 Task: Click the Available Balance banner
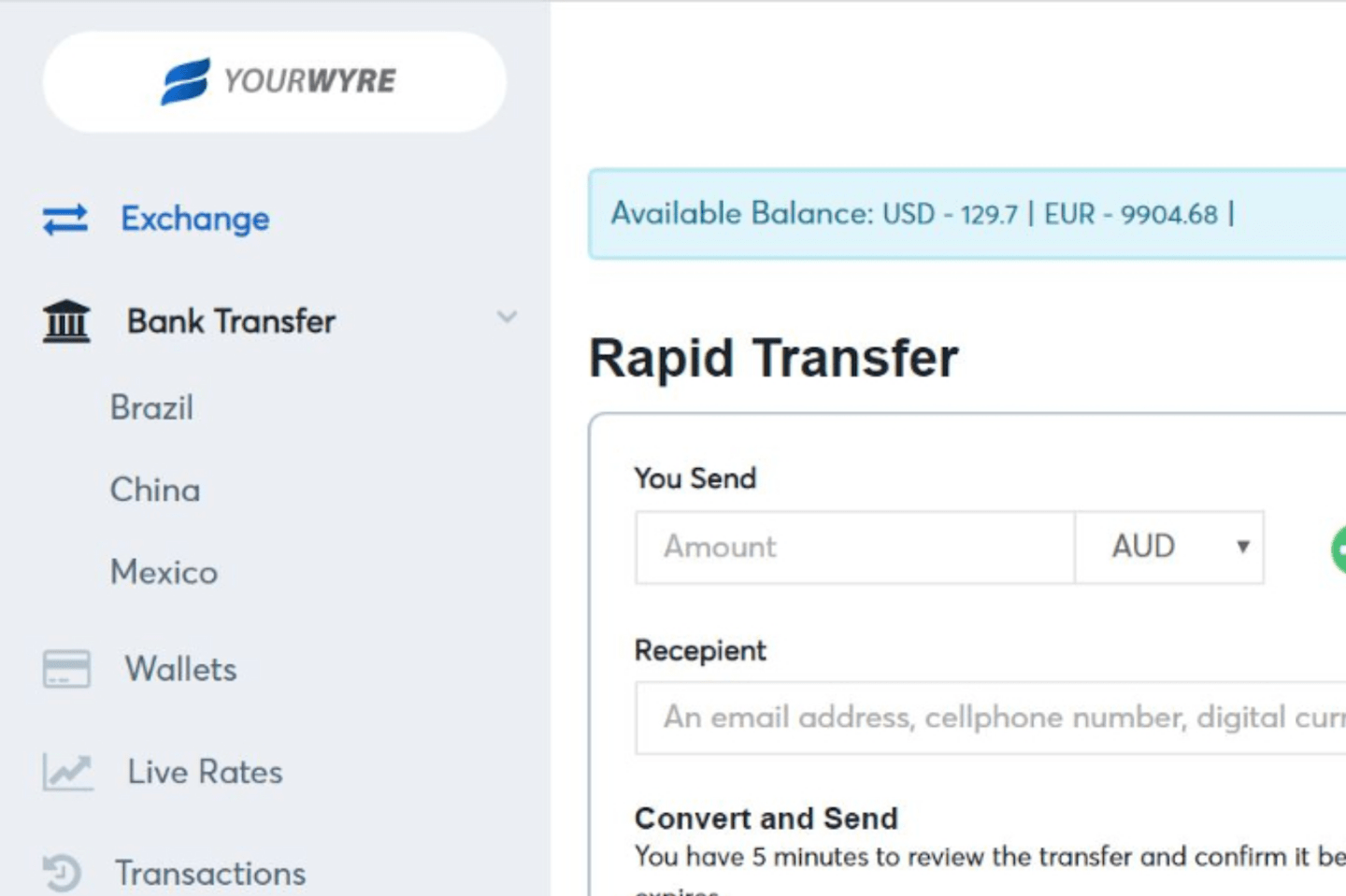click(967, 214)
